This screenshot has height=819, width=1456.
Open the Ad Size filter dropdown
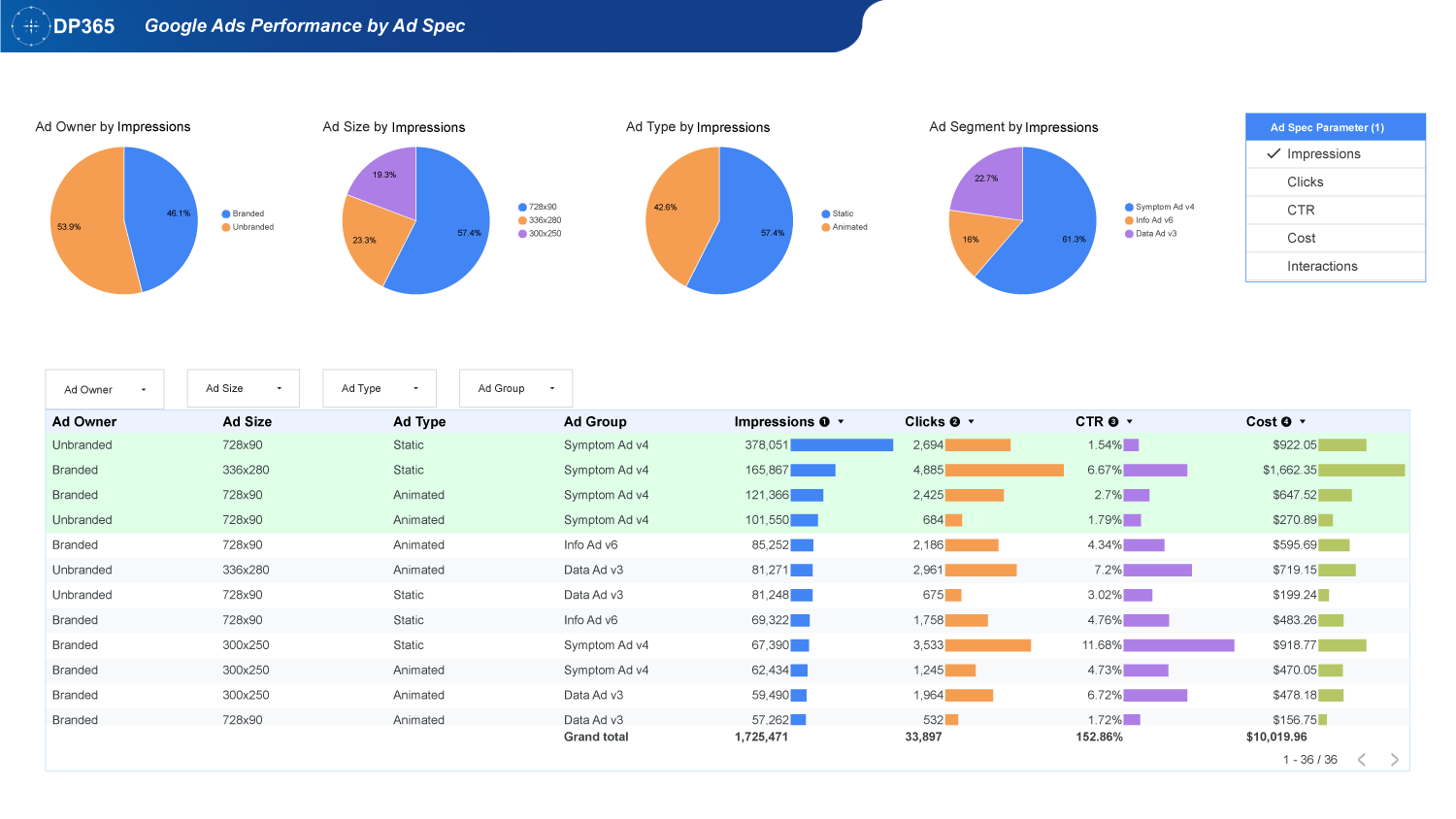[x=243, y=388]
